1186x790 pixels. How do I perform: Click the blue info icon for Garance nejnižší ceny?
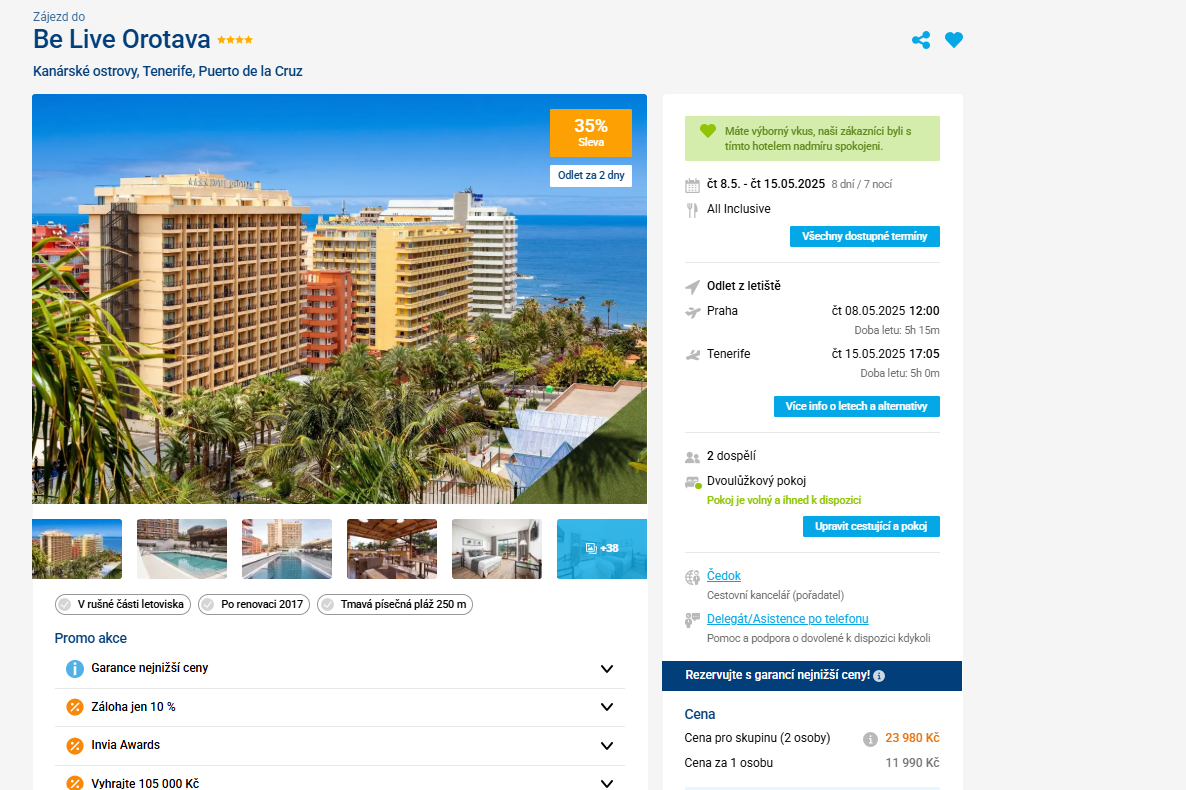(x=75, y=669)
